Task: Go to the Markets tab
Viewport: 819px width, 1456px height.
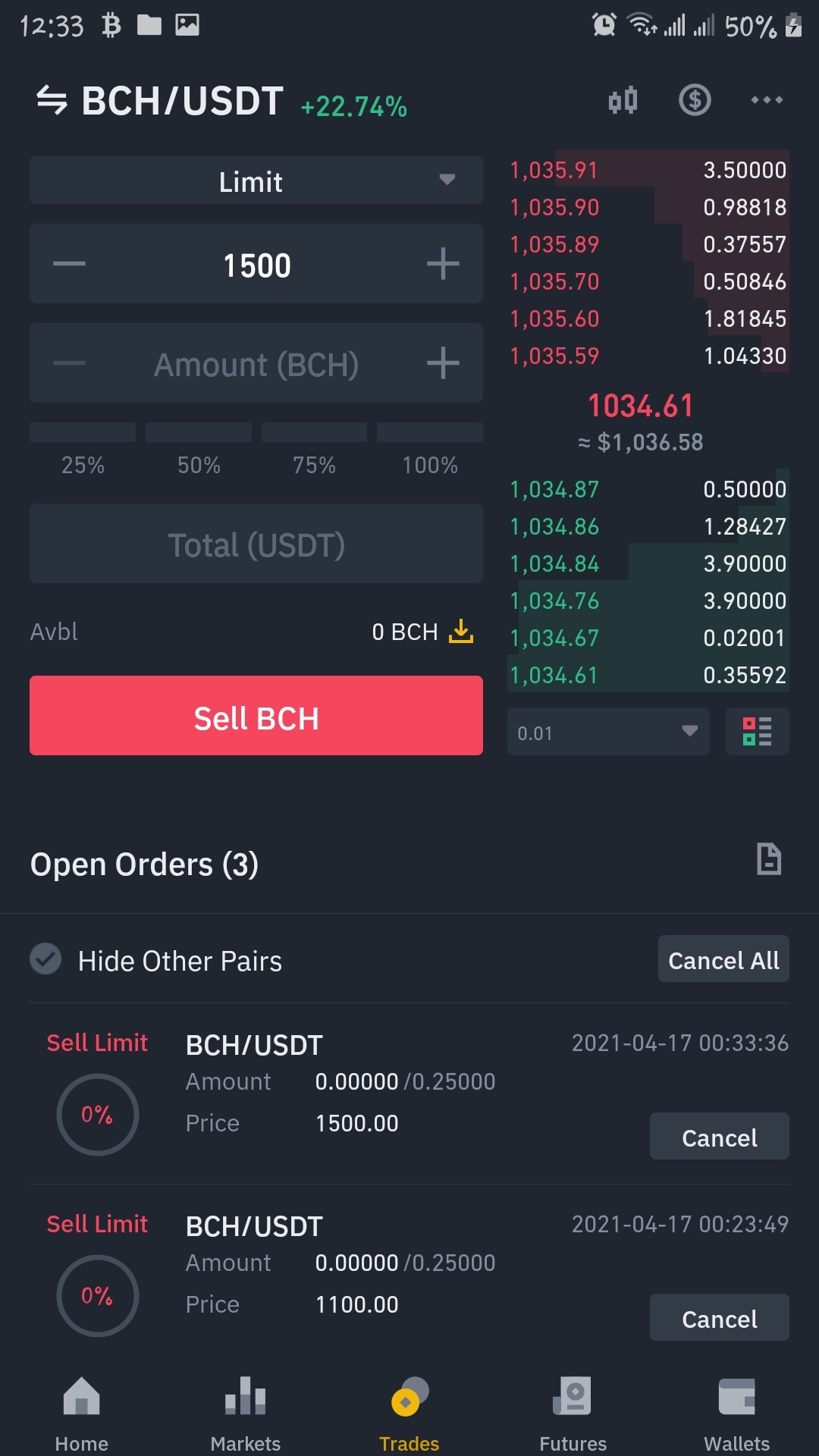Action: coord(246,1413)
